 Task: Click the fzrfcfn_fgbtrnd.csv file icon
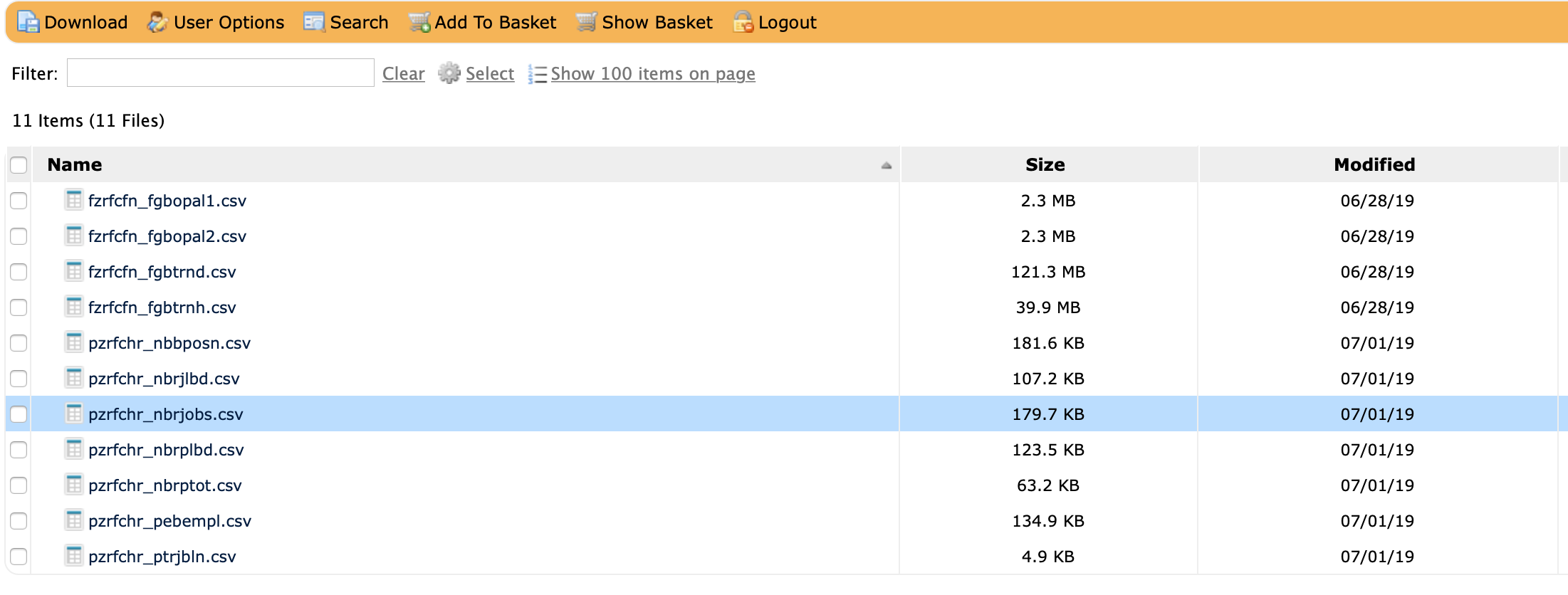(73, 271)
